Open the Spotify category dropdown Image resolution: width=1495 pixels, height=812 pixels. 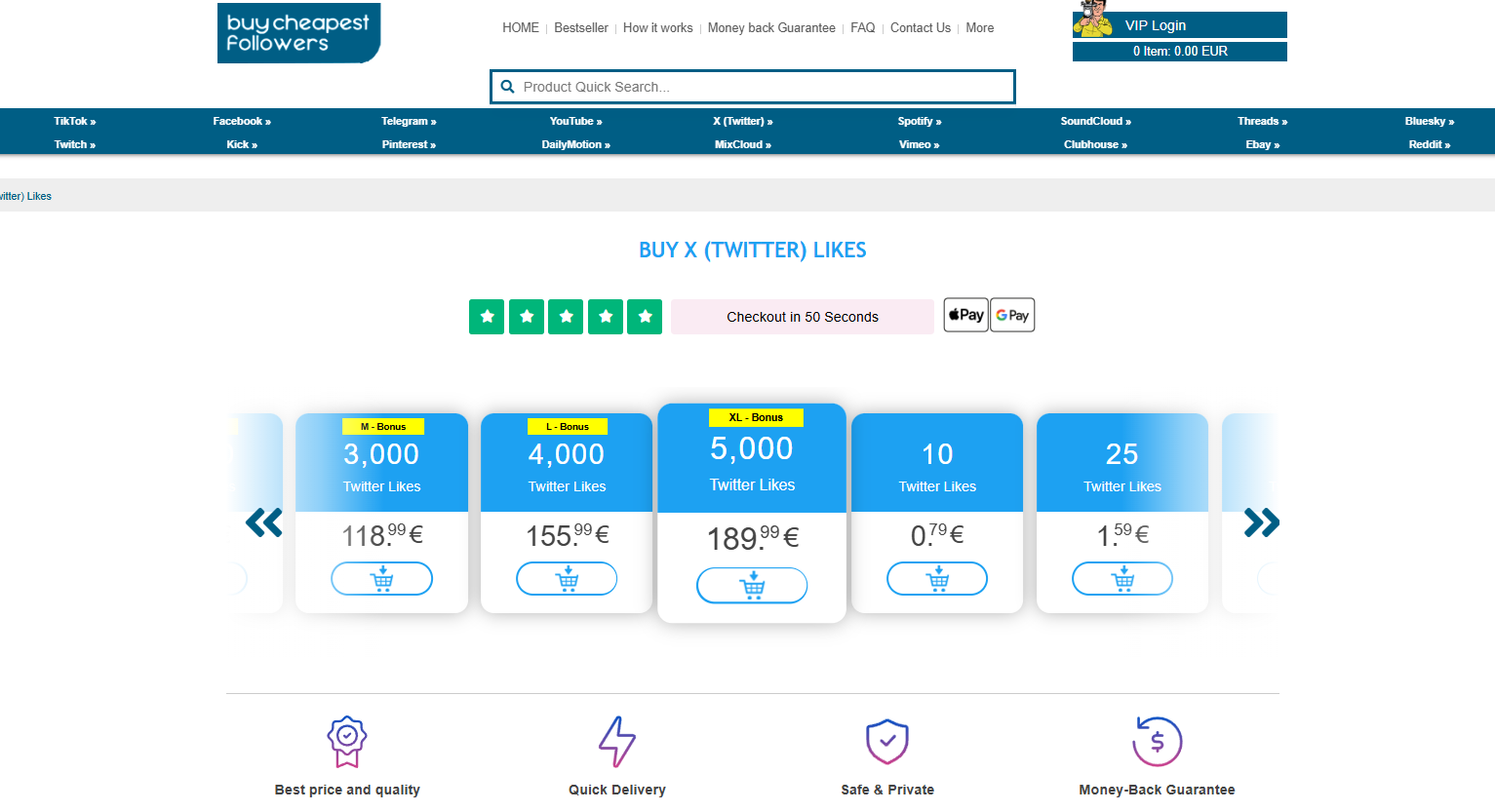[919, 121]
